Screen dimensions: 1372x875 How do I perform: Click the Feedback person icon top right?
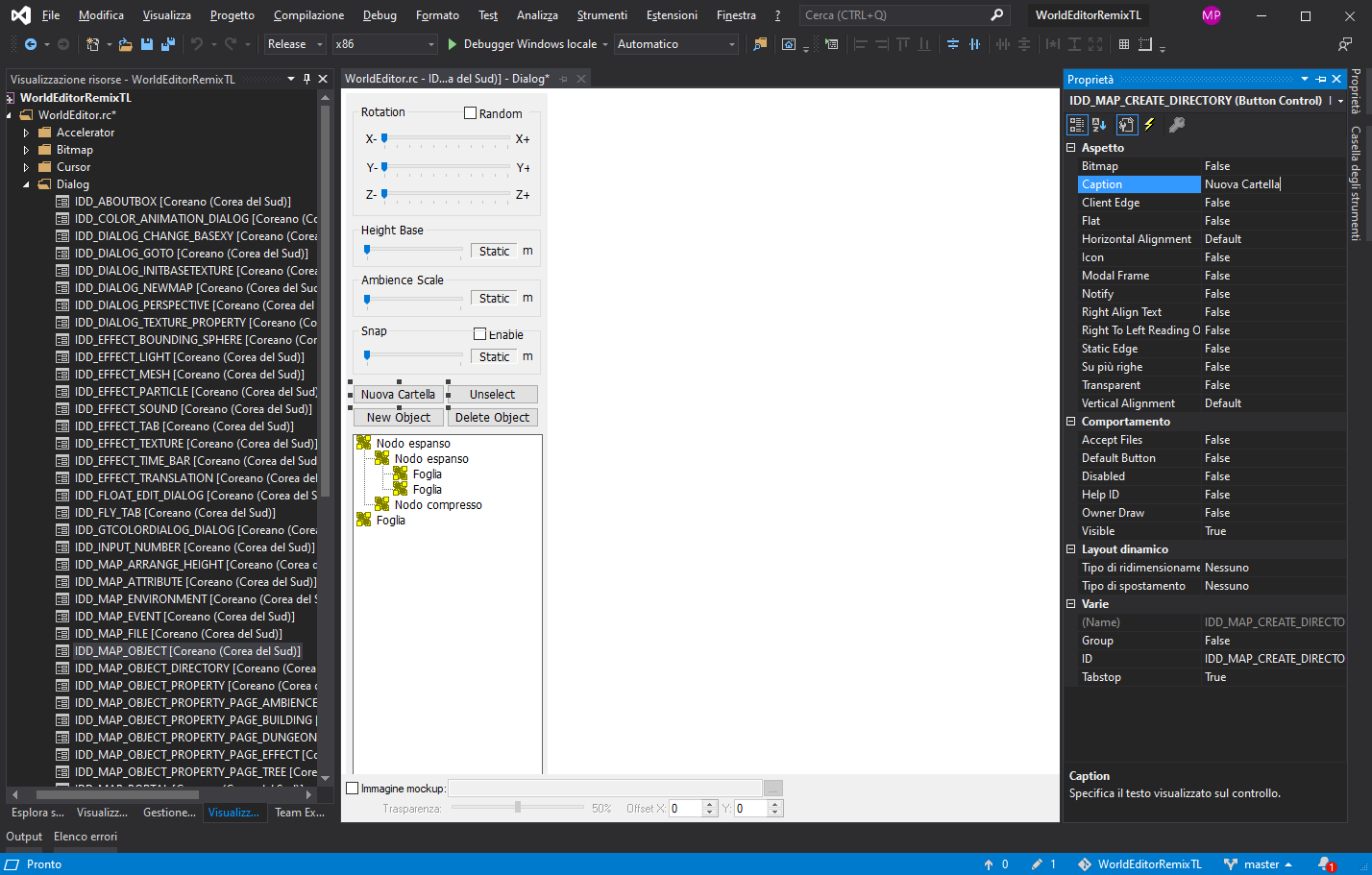coord(1345,43)
